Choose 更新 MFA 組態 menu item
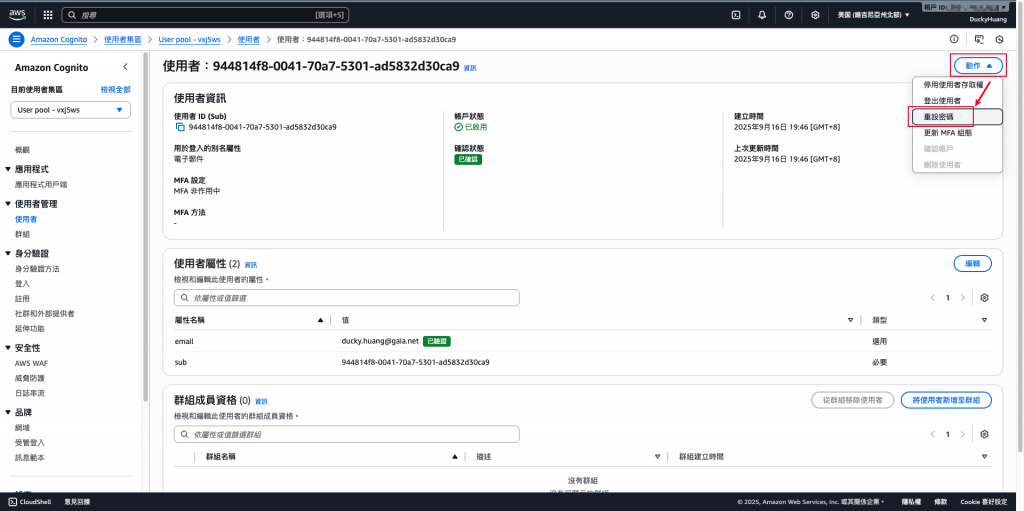 [957, 132]
